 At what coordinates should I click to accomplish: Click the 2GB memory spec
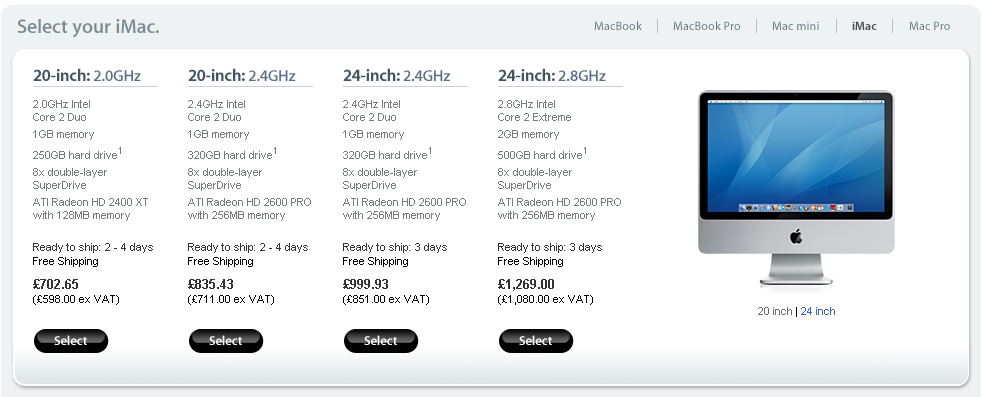point(528,134)
